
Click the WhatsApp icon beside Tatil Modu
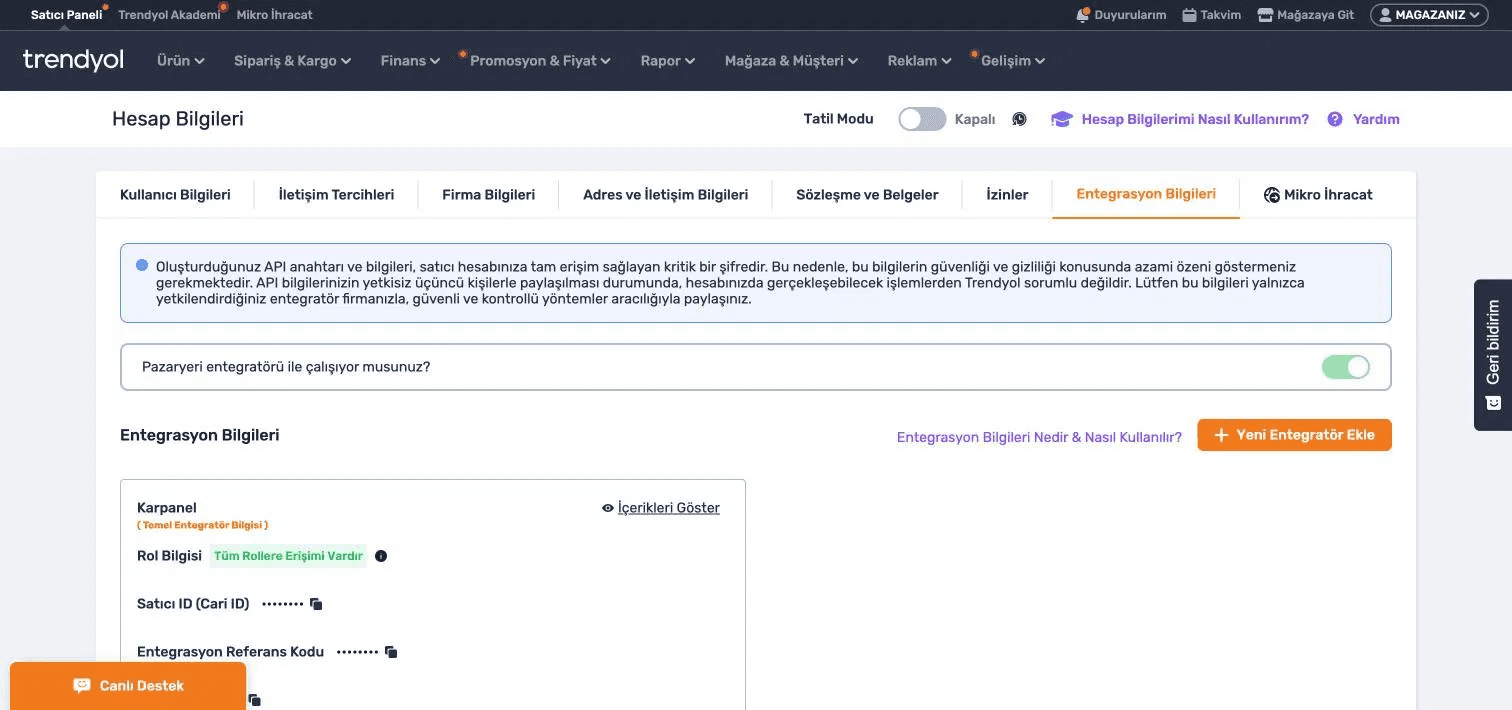pyautogui.click(x=1019, y=119)
